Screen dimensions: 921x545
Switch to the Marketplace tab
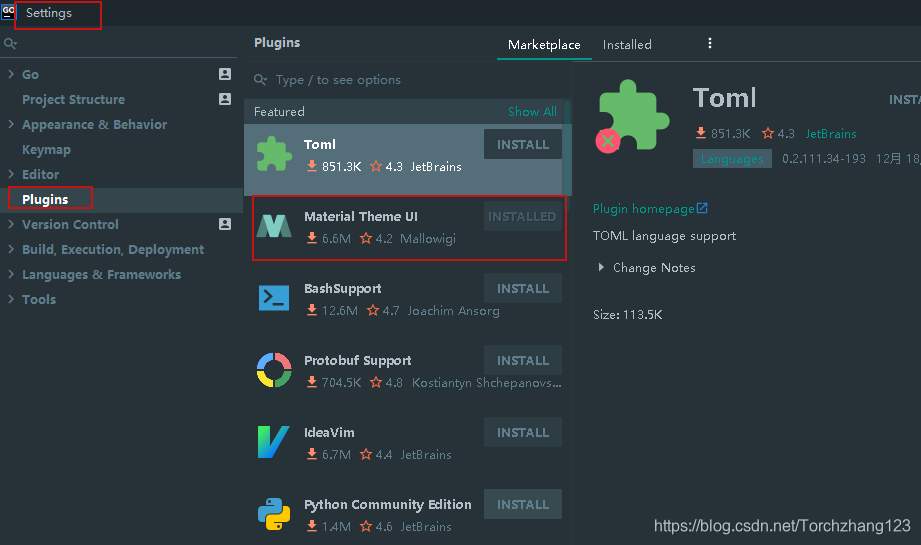544,45
